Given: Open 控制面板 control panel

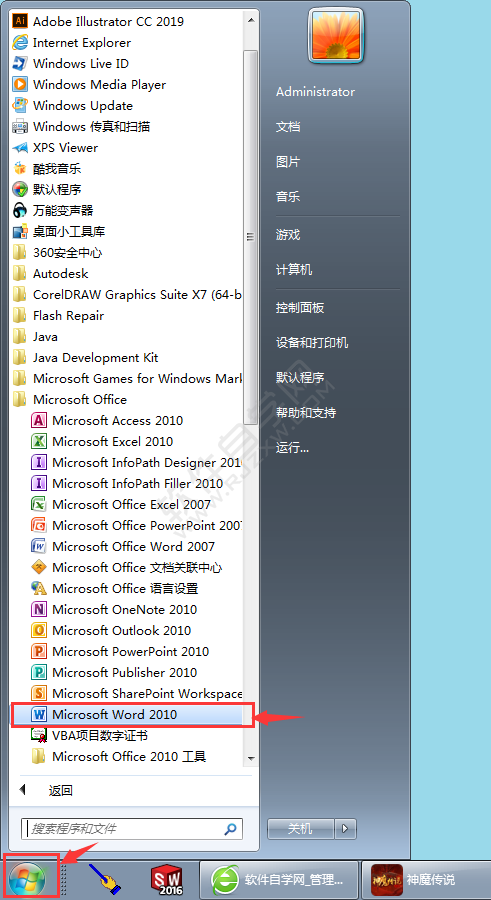Looking at the screenshot, I should pyautogui.click(x=300, y=308).
